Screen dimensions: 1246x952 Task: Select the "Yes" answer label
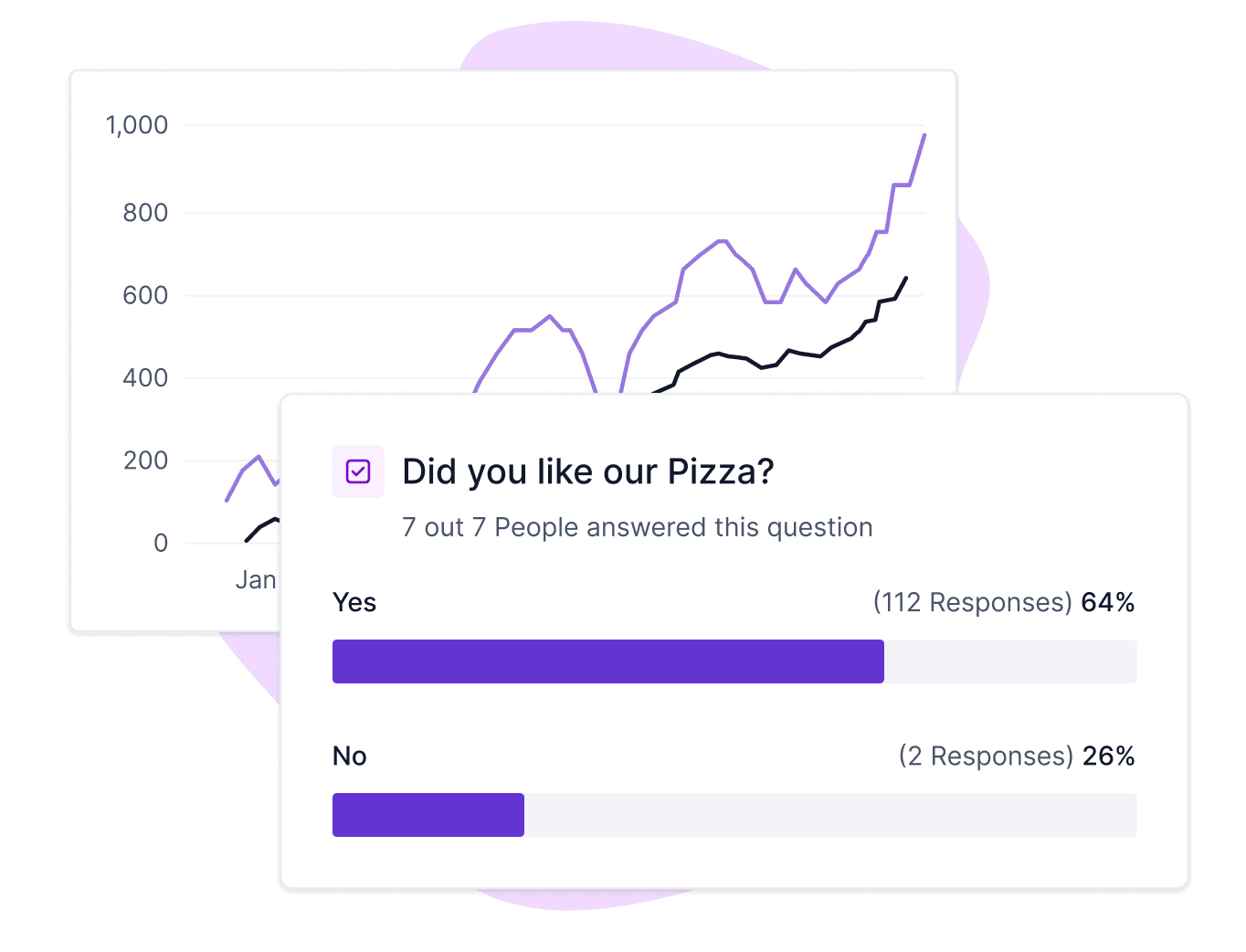pyautogui.click(x=354, y=603)
